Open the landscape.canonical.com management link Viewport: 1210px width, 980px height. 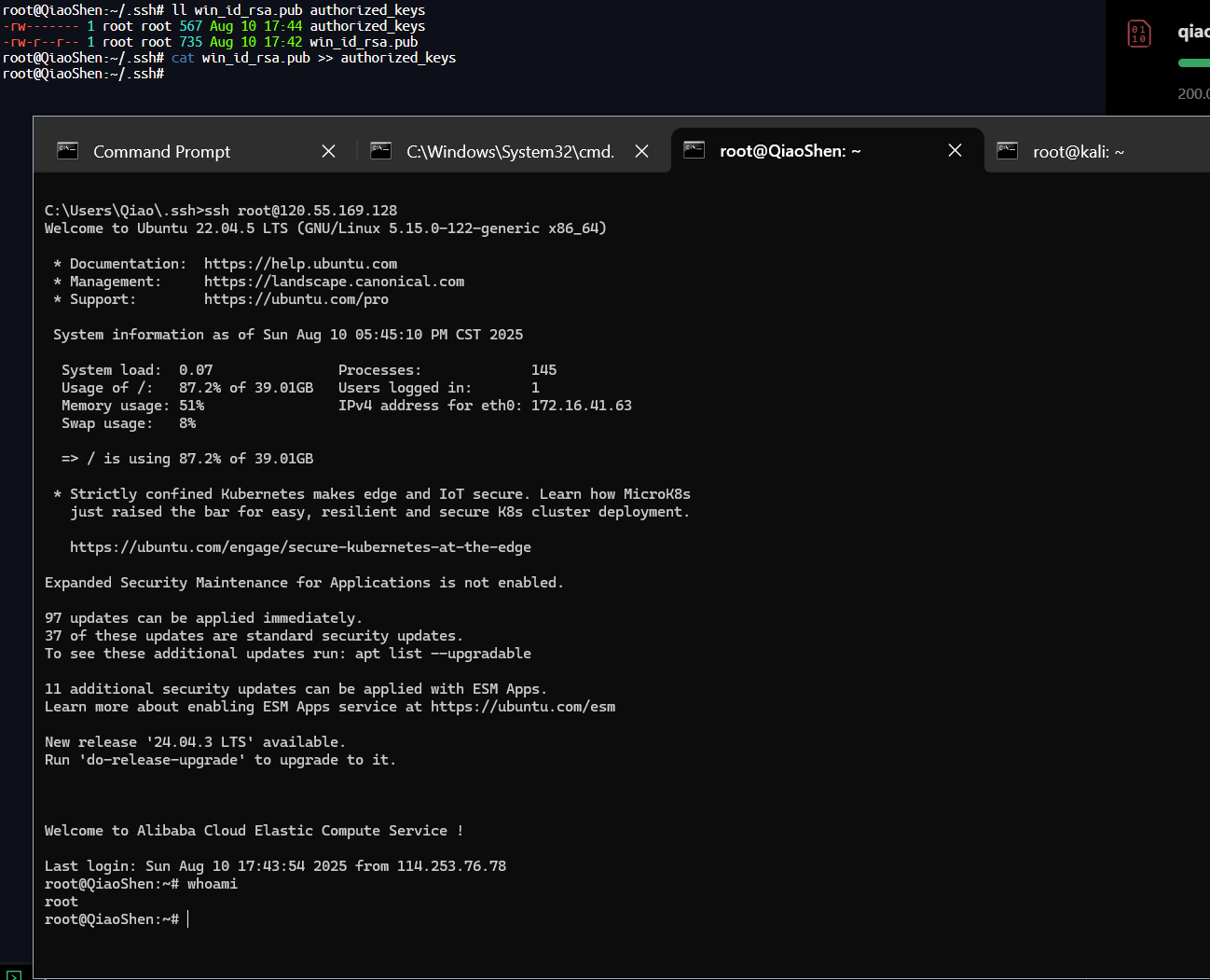point(334,282)
